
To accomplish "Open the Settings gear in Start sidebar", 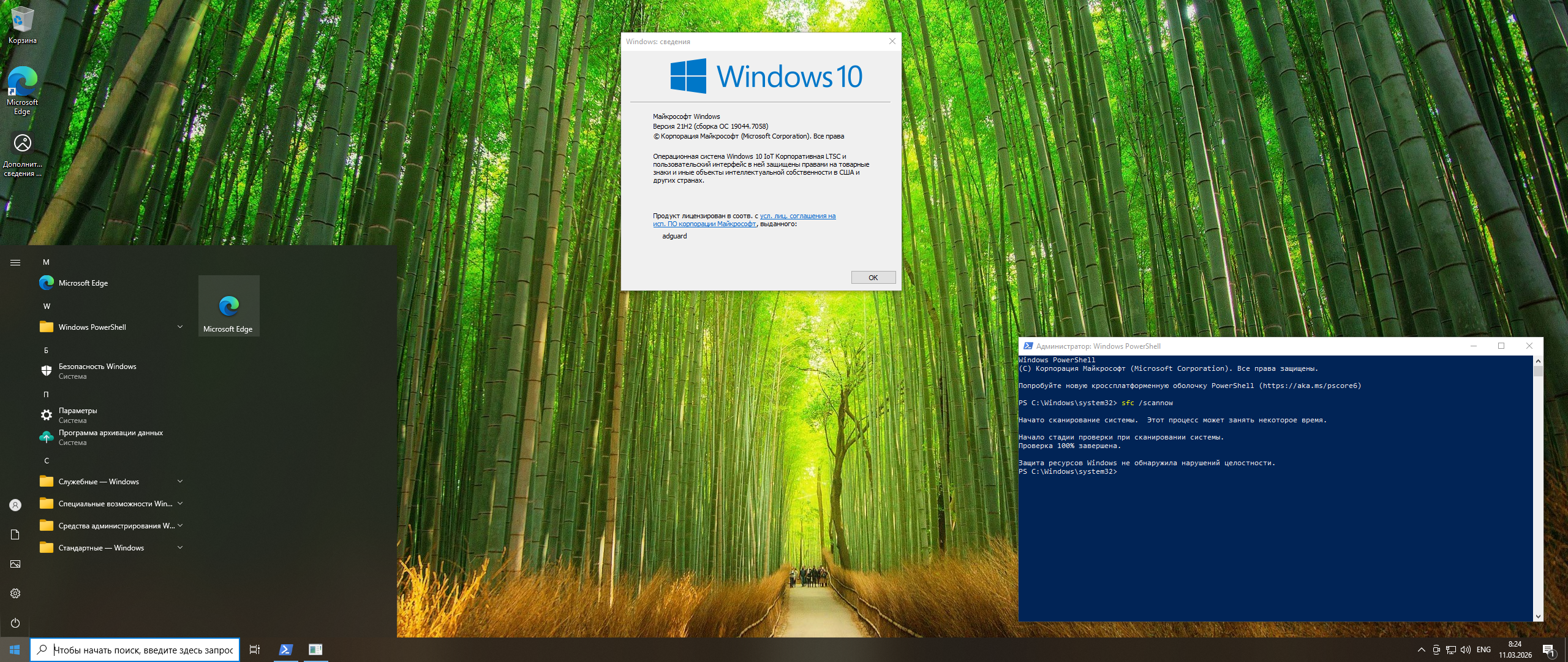I will click(x=15, y=593).
